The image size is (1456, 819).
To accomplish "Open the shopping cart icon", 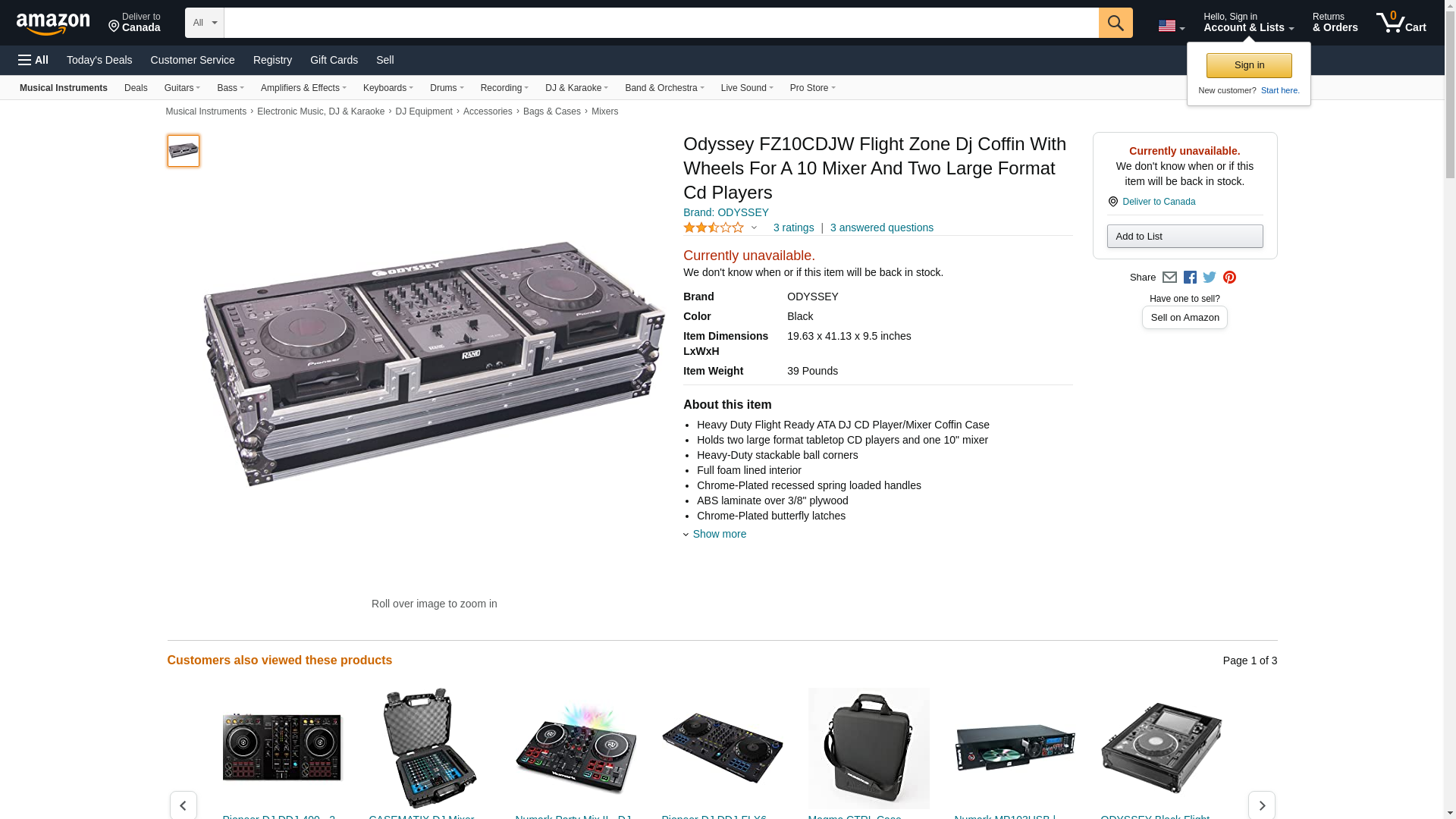I will (x=1401, y=23).
